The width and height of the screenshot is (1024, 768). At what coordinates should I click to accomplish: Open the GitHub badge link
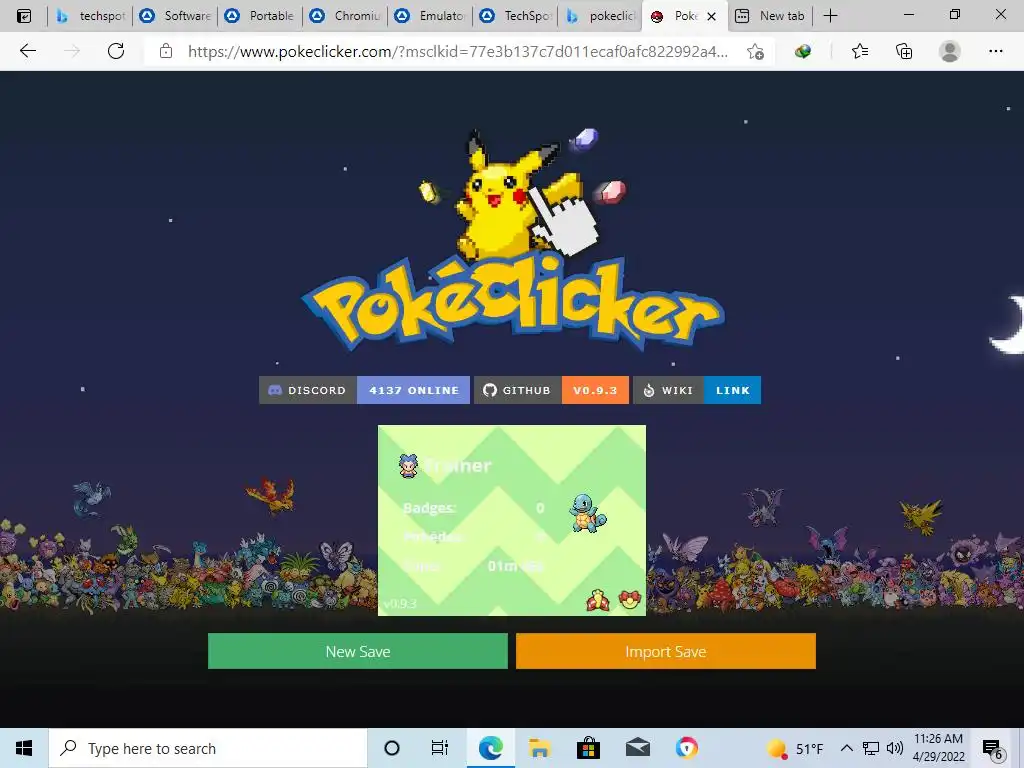pyautogui.click(x=517, y=390)
